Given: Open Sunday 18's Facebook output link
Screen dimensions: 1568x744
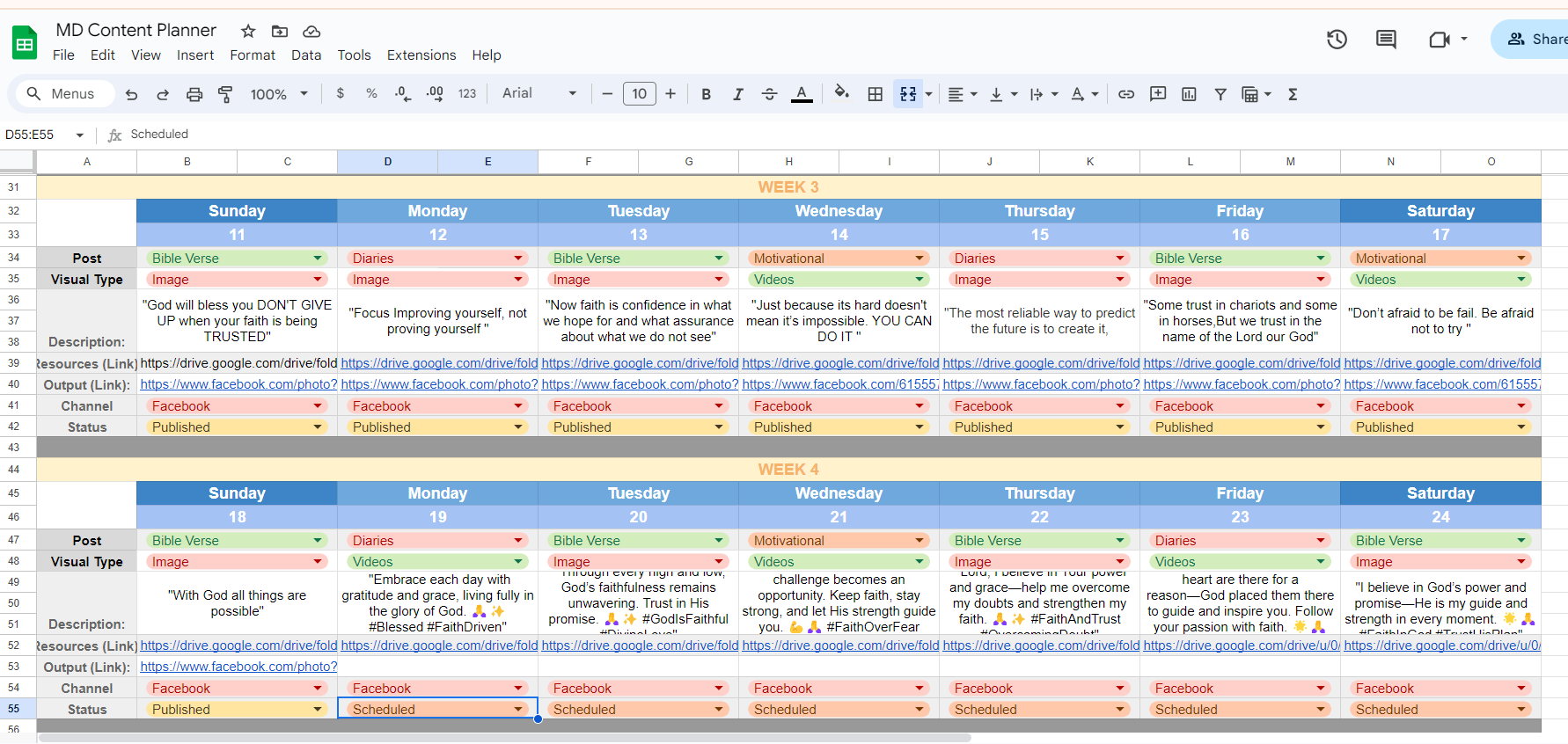Looking at the screenshot, I should (x=238, y=667).
